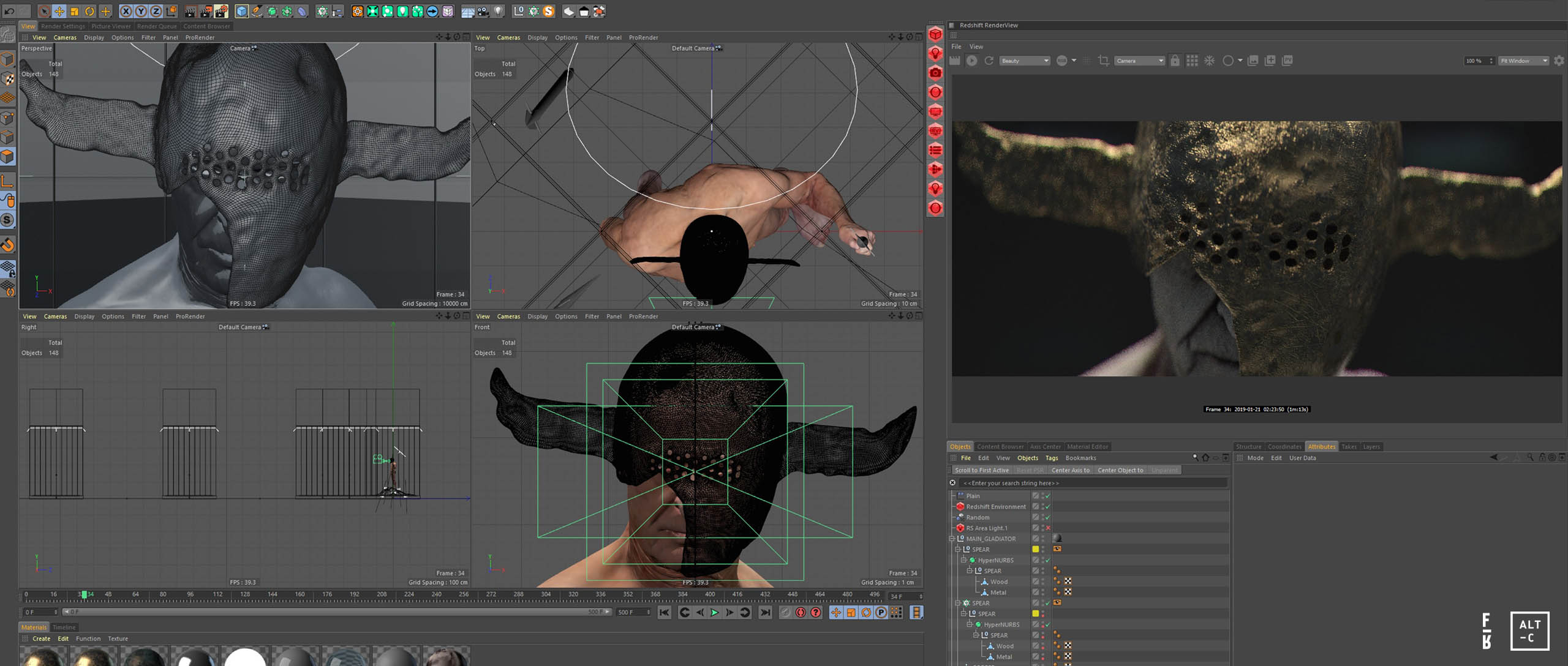This screenshot has height=666, width=1568.
Task: Open the Tags menu in Objects panel
Action: pyautogui.click(x=1052, y=458)
